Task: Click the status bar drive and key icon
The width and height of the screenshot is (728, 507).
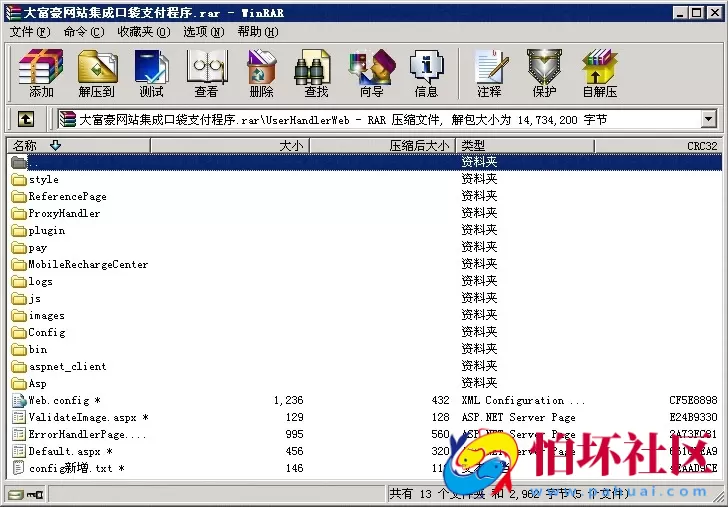Action: point(26,494)
